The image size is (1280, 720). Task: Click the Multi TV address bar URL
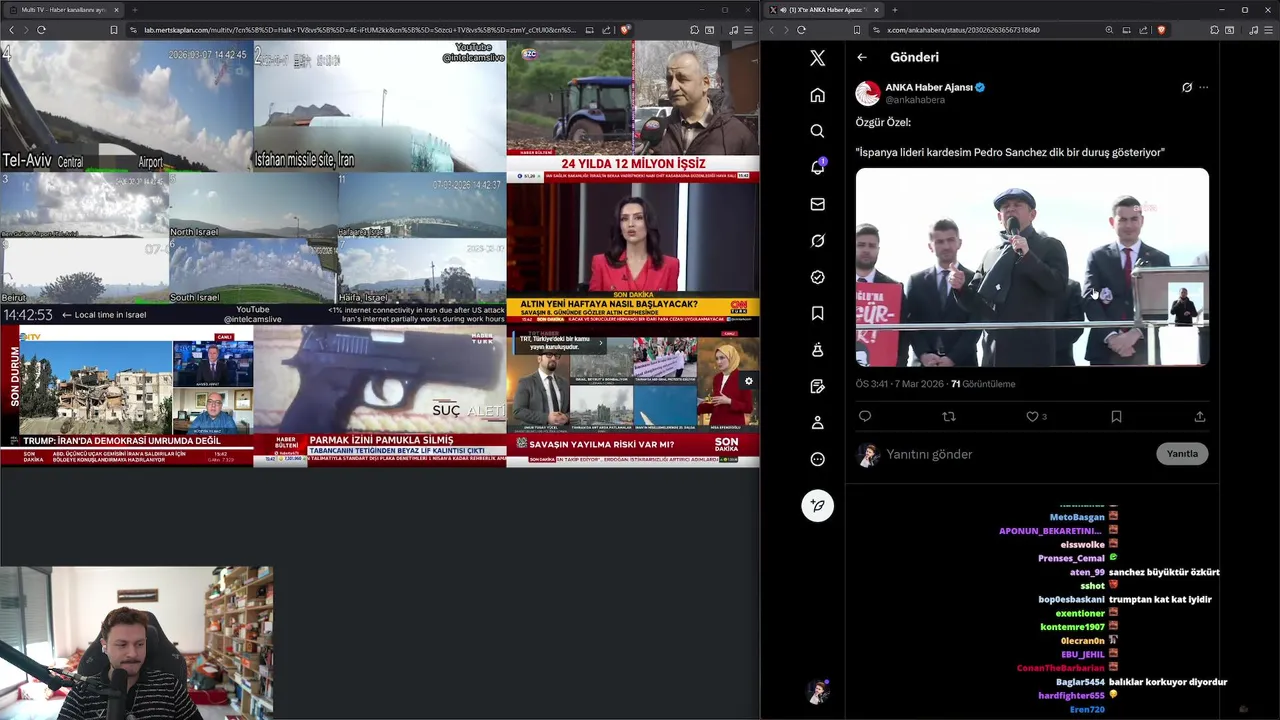(359, 30)
